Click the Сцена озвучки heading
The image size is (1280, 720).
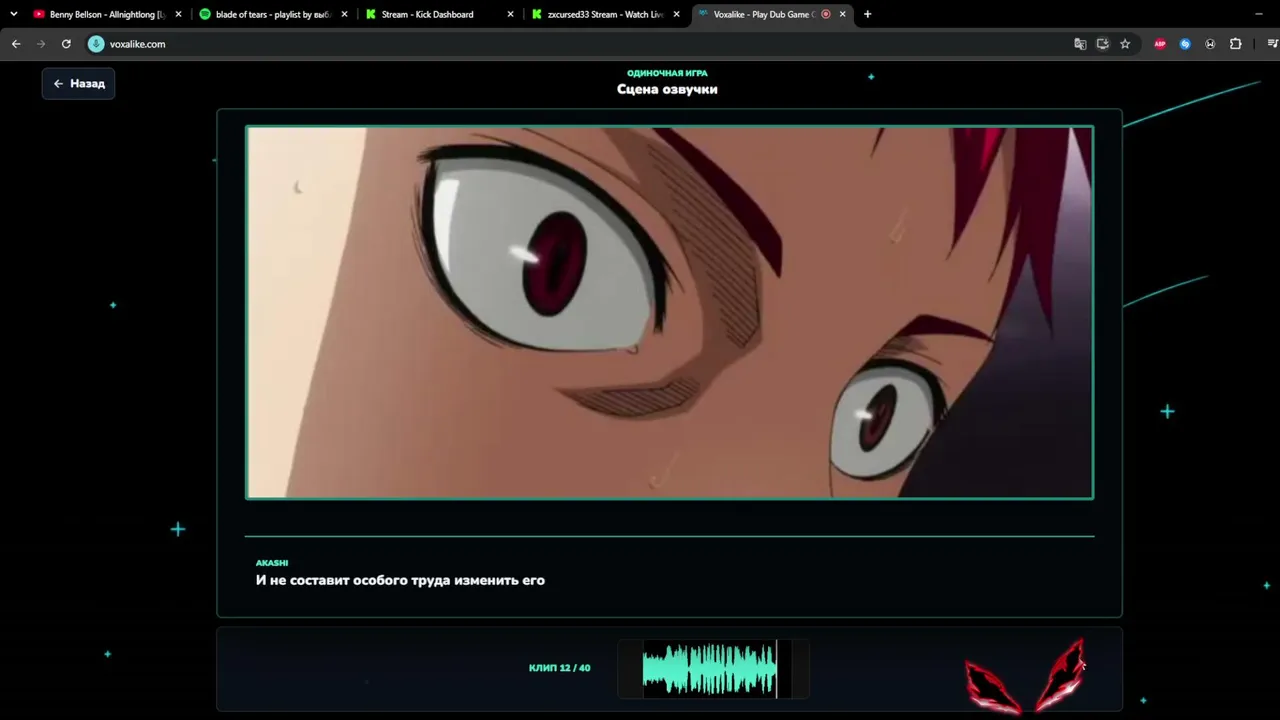(x=667, y=89)
